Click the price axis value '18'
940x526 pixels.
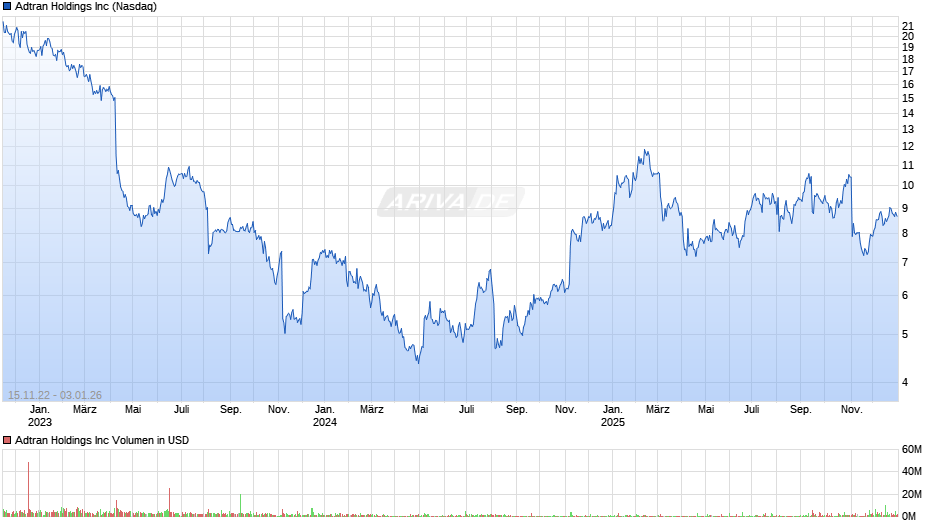coord(908,59)
